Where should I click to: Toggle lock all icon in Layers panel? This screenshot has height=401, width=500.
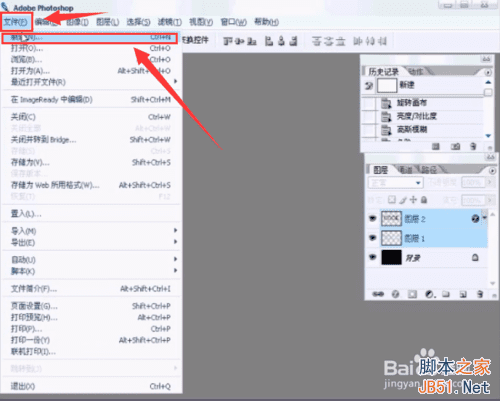click(x=424, y=200)
